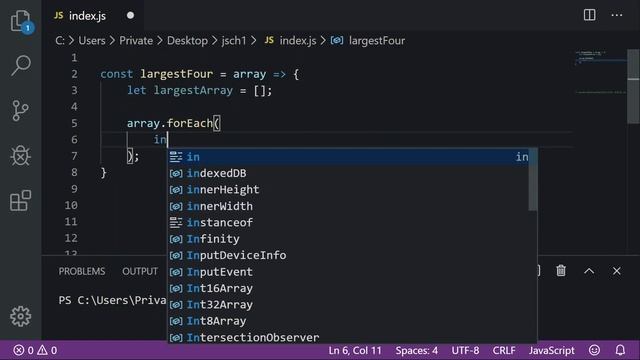Select Int32Array suggestion
This screenshot has height=360, width=640.
tap(348, 304)
